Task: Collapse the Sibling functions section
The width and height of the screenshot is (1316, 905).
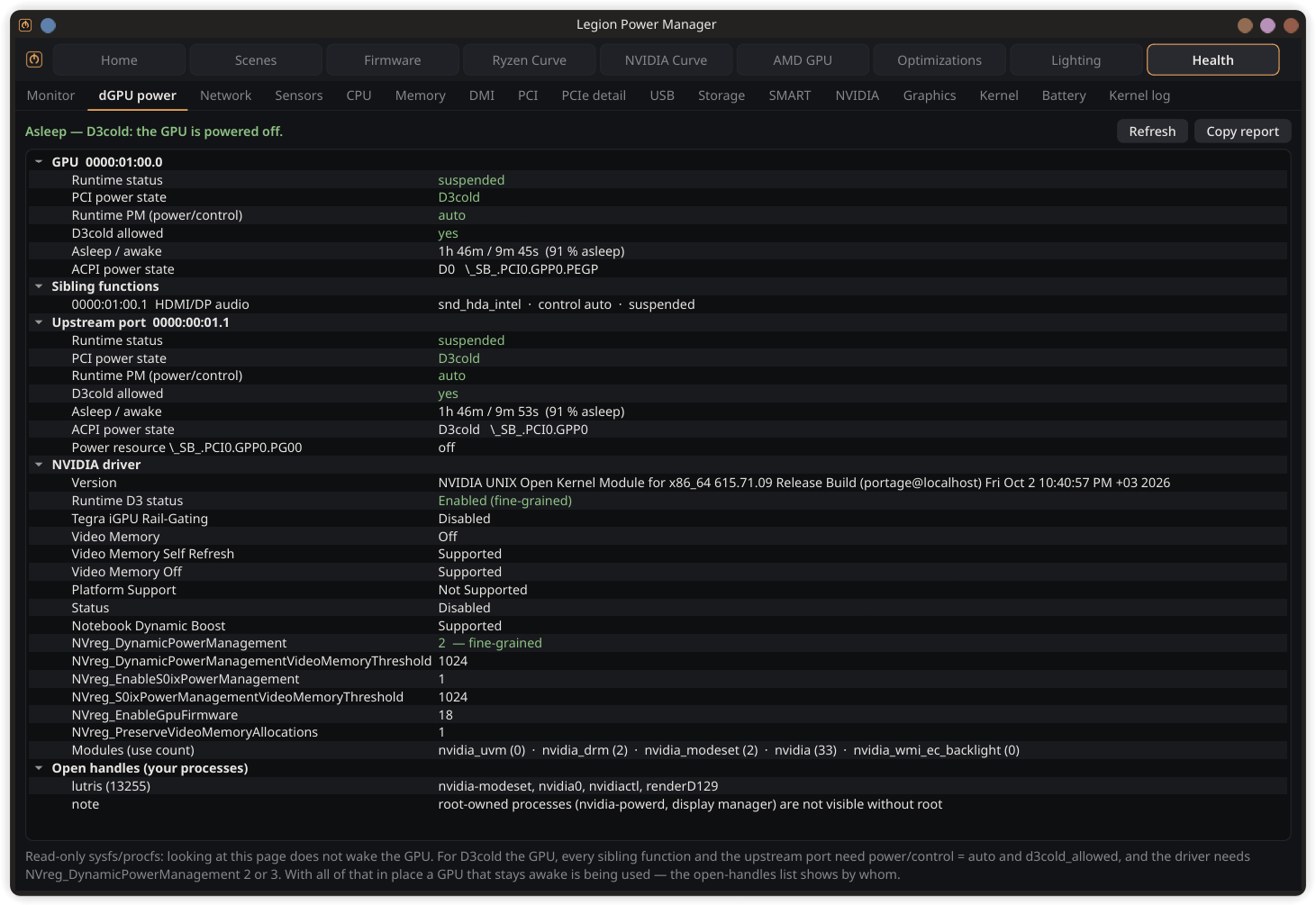Action: (39, 286)
